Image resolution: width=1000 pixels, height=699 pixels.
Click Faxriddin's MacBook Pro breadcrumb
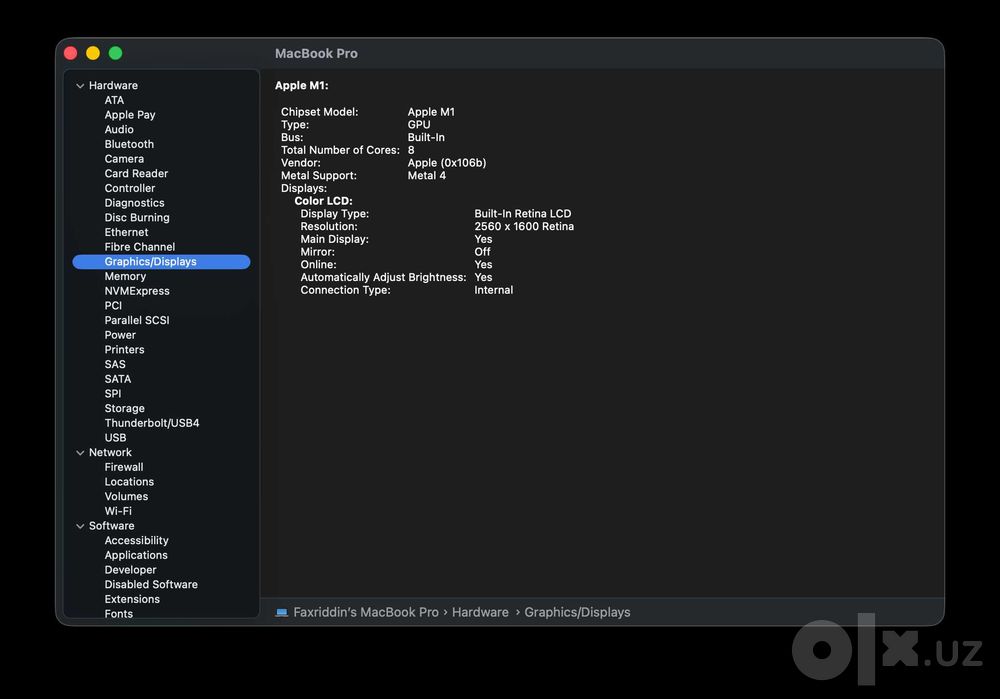366,612
